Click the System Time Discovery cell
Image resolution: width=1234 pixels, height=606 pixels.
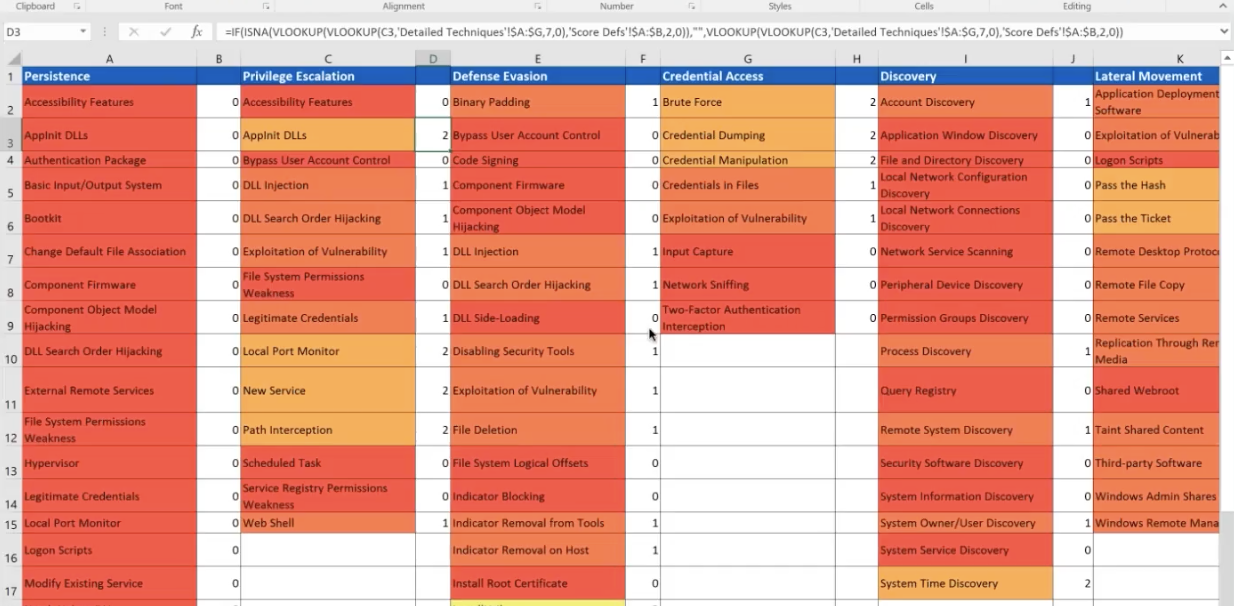pyautogui.click(x=965, y=584)
